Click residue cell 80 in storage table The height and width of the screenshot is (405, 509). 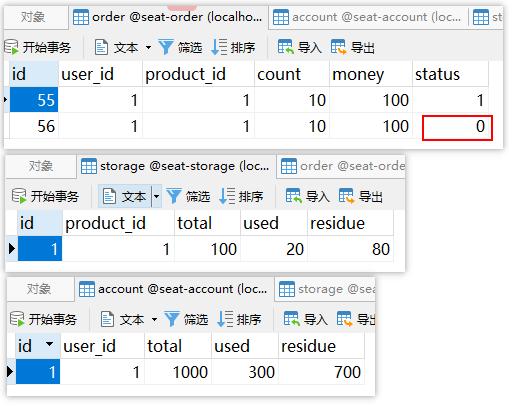[x=350, y=249]
